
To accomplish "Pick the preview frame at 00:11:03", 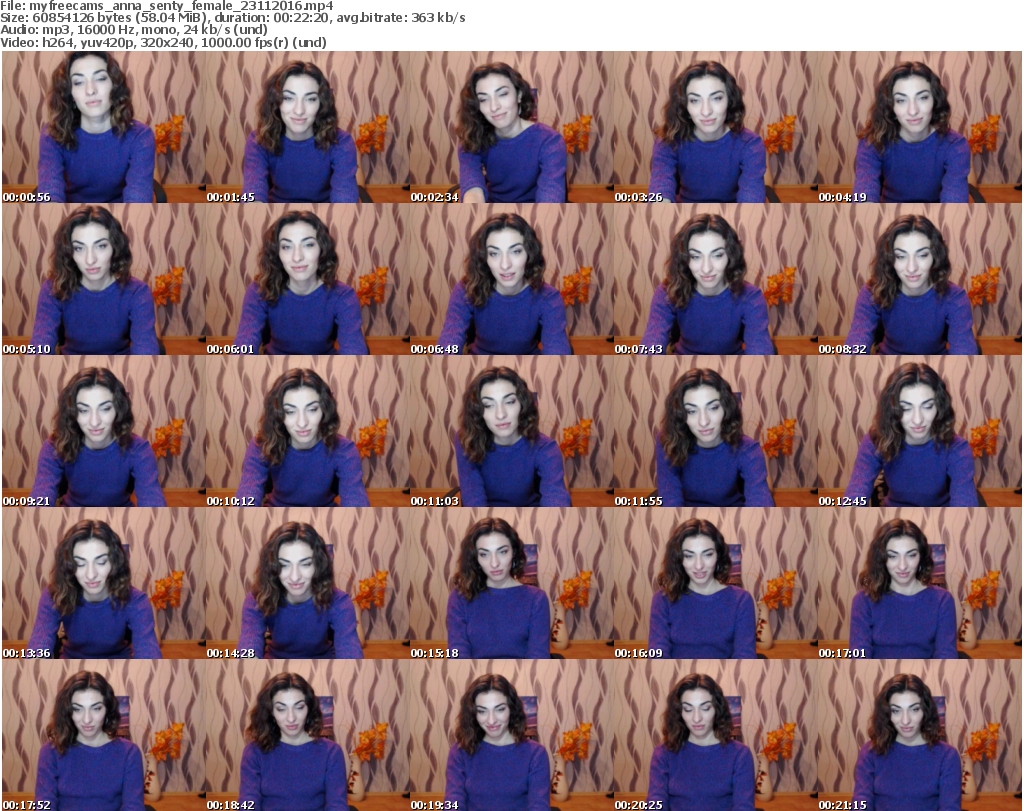I will click(511, 431).
